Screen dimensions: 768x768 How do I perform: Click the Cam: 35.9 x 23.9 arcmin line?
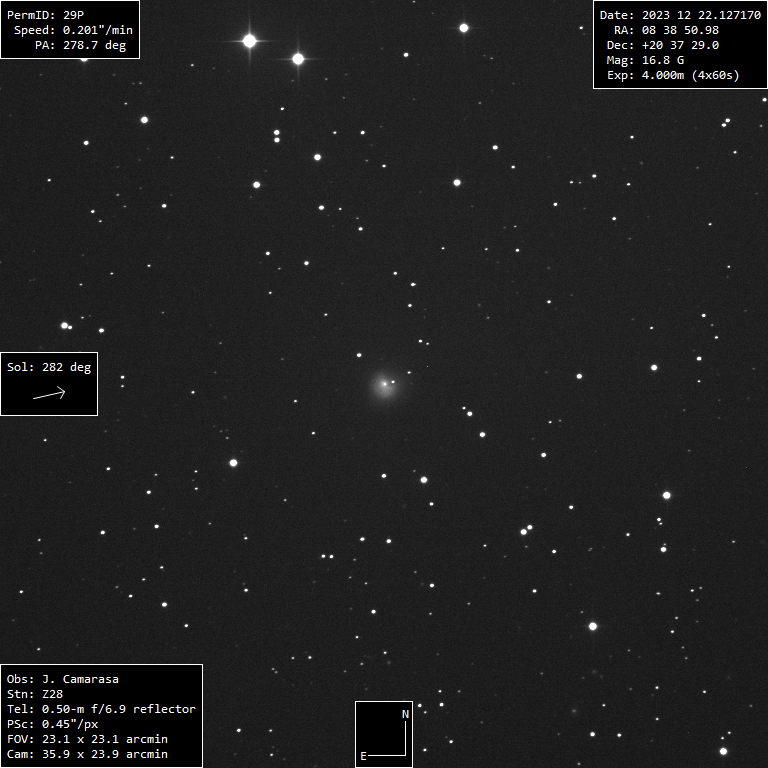point(87,754)
